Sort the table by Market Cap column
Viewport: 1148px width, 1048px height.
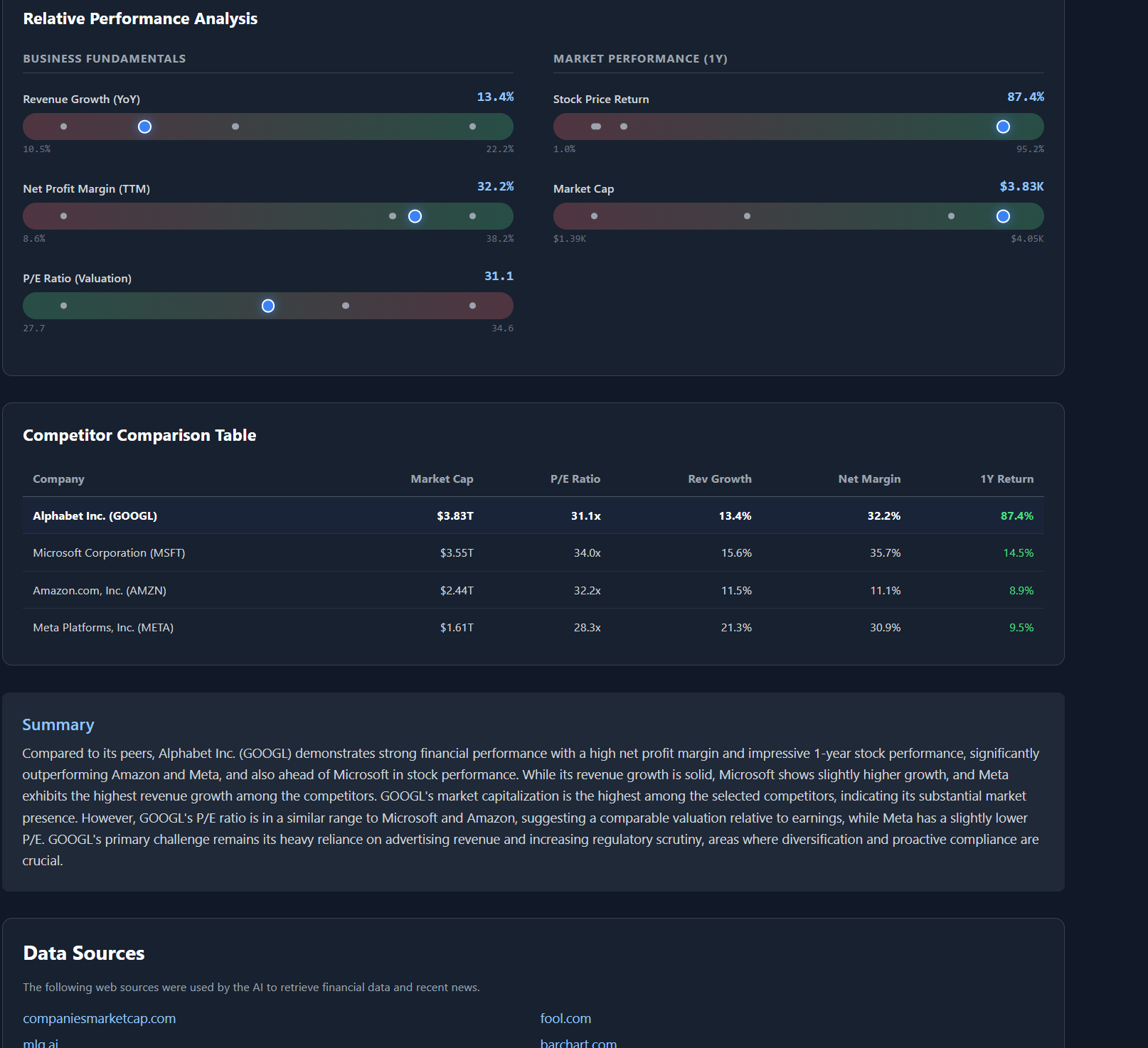pos(442,478)
